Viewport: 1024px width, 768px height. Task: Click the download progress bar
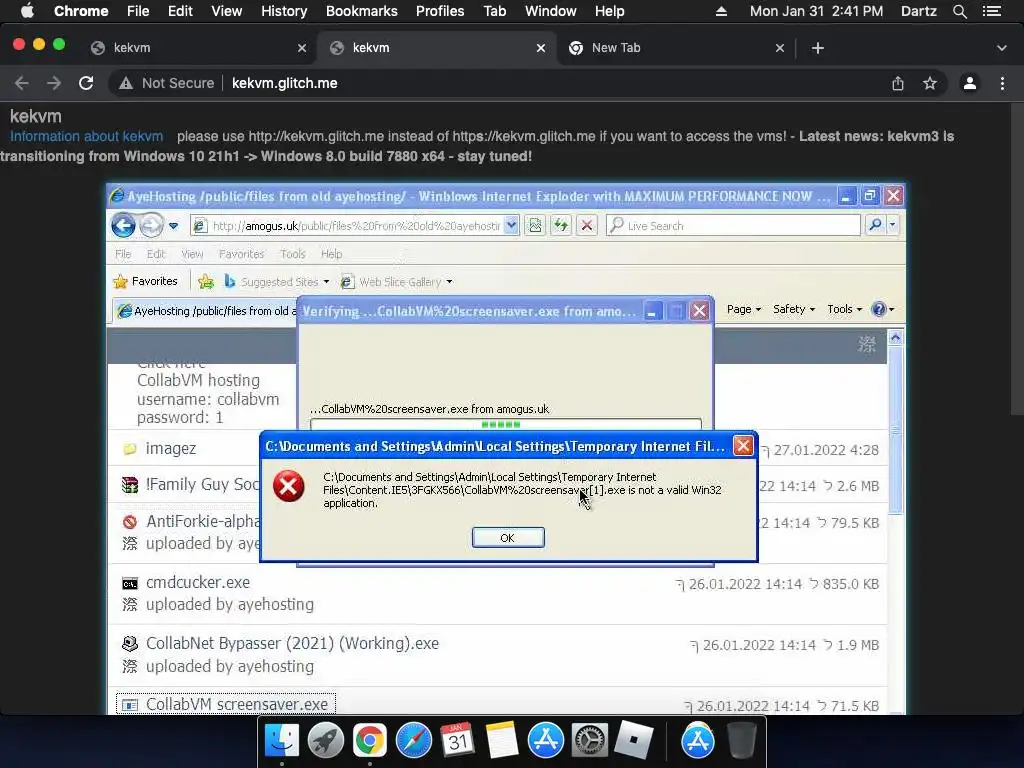[x=505, y=424]
